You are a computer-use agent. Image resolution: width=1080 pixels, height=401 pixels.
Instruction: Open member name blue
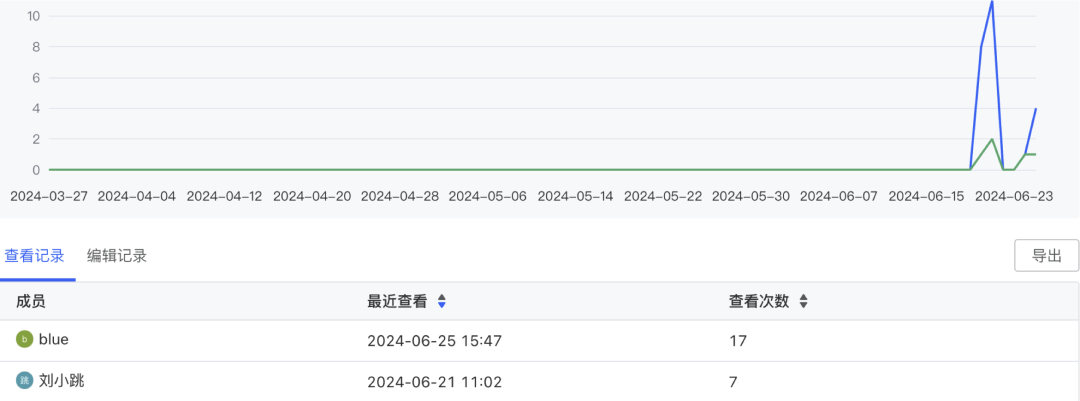(54, 340)
